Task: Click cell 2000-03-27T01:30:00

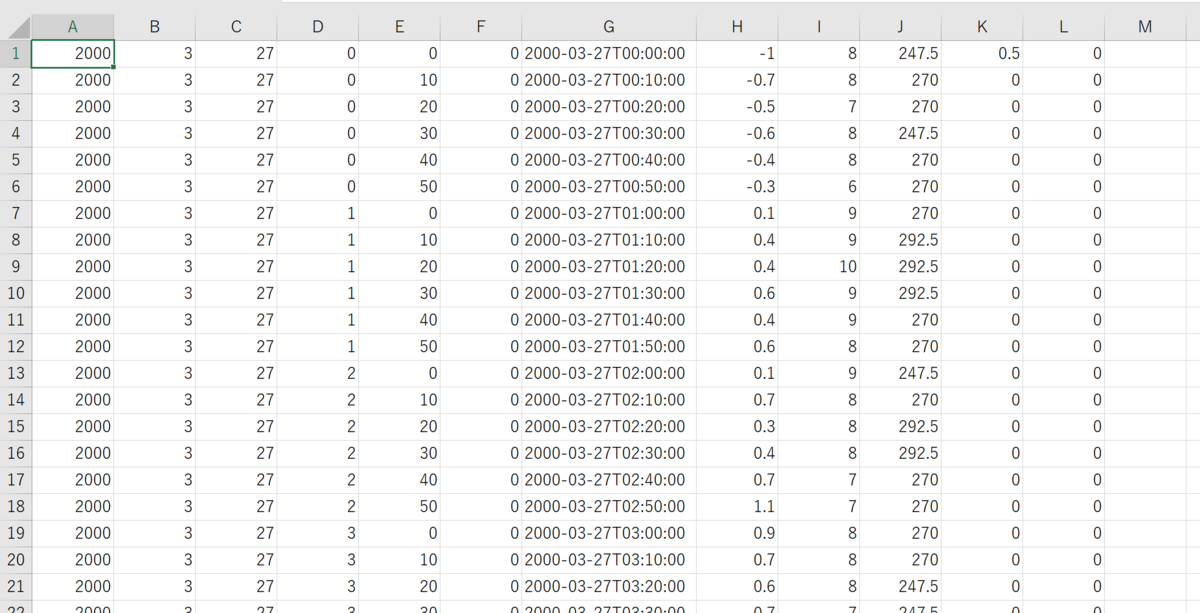Action: click(x=609, y=293)
